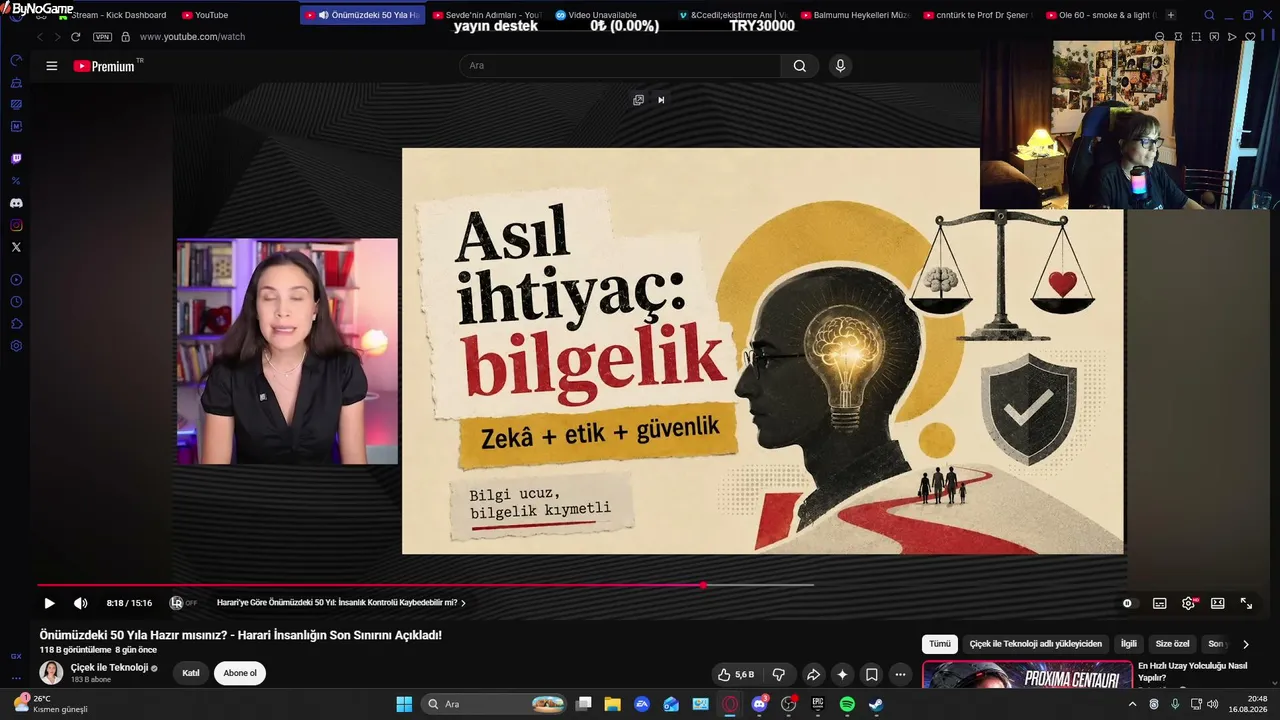Viewport: 1280px width, 720px height.
Task: Subscribe with the Abone ol button
Action: pos(240,673)
